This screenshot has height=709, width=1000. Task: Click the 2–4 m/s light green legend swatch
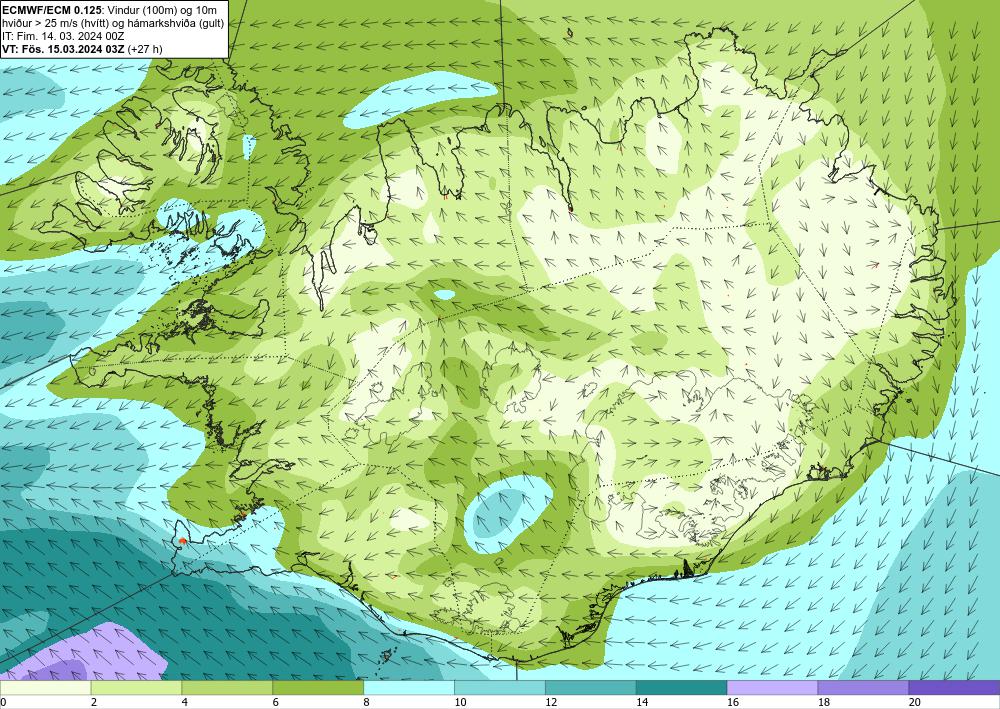pos(136,688)
